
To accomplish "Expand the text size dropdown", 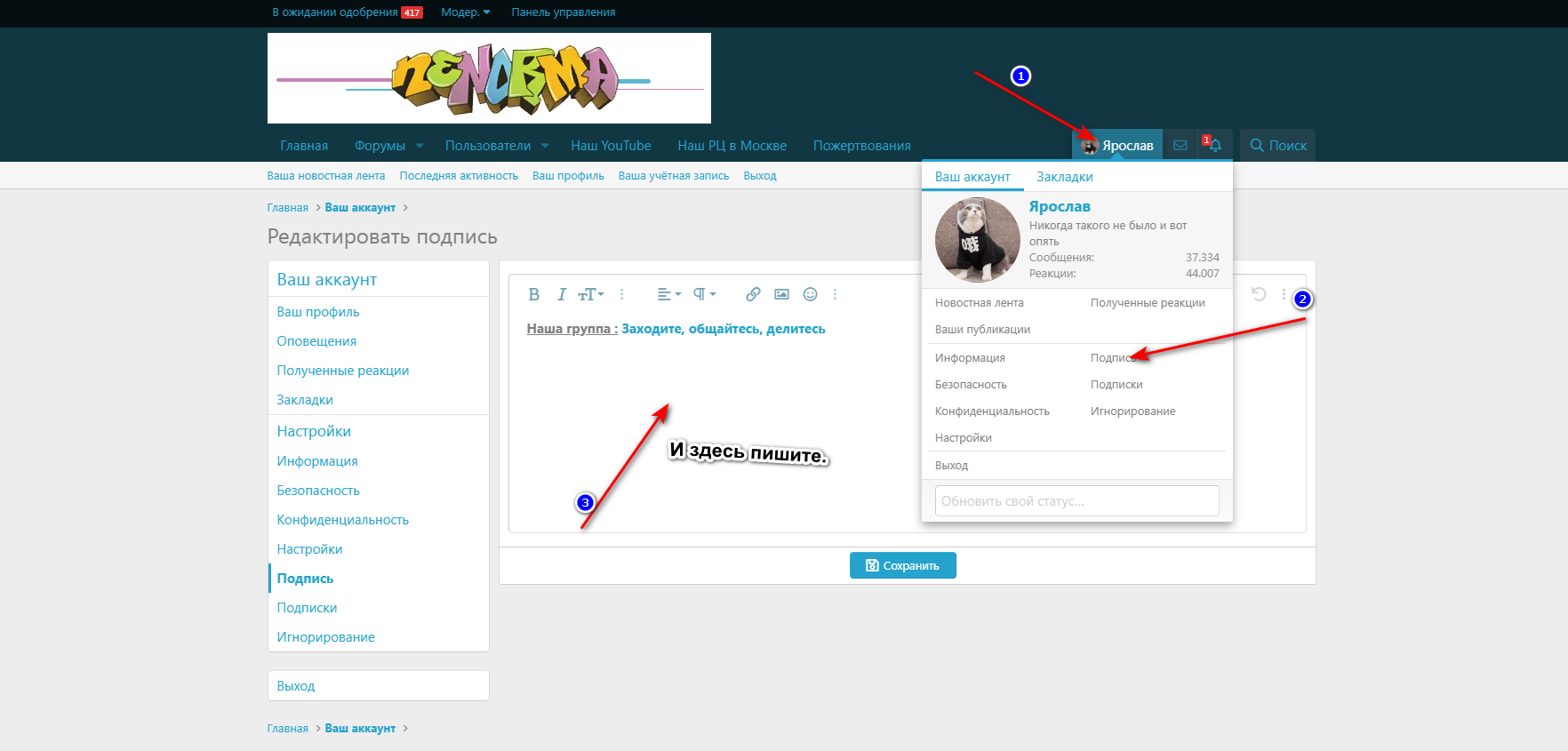I will click(590, 294).
